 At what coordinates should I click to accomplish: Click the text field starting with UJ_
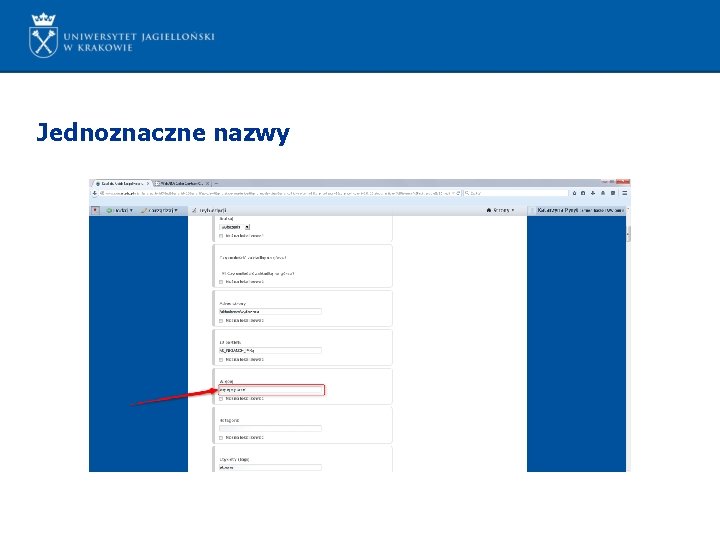tap(270, 350)
